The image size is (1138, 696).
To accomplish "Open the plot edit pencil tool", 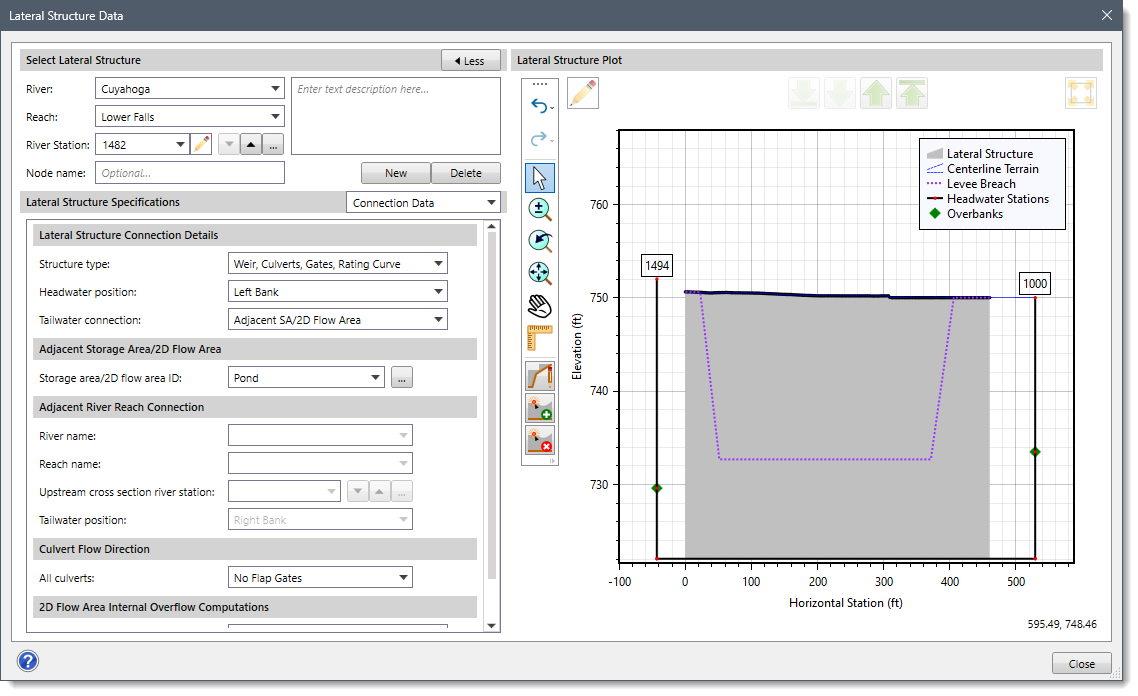I will [x=583, y=92].
